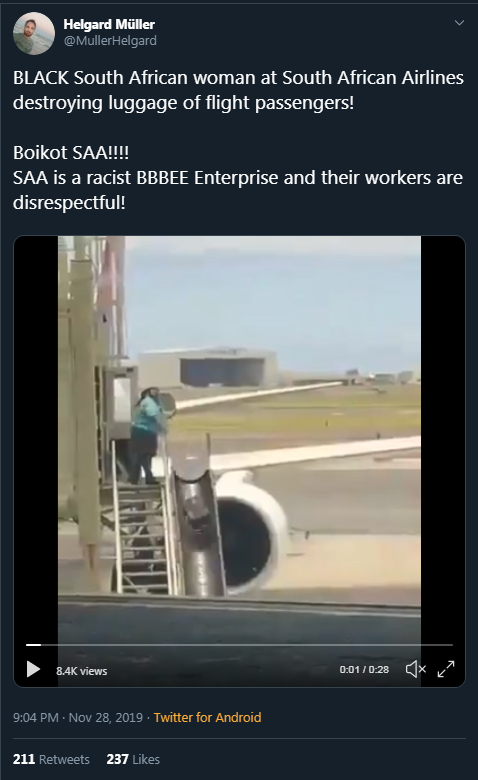Open the @MullerHelgard handle link
Viewport: 478px width, 780px height.
[110, 41]
